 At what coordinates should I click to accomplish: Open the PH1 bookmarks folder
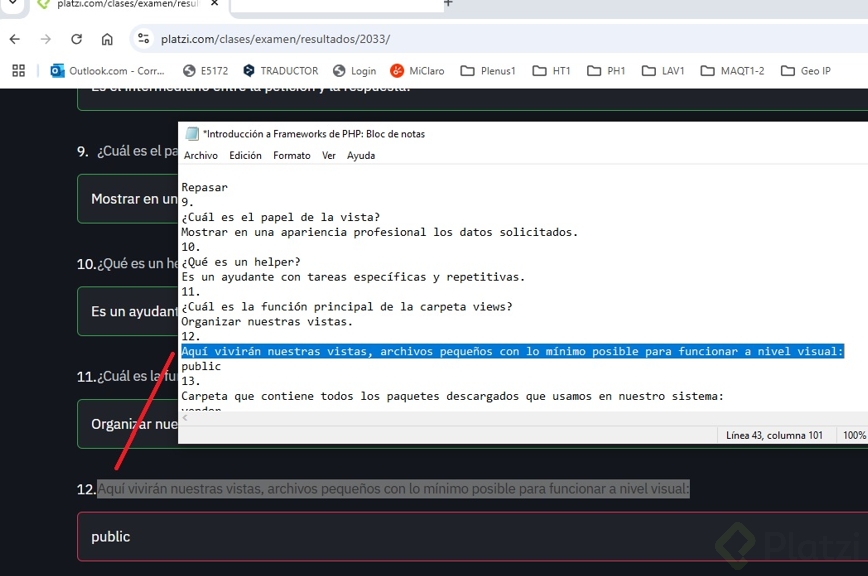click(x=606, y=71)
